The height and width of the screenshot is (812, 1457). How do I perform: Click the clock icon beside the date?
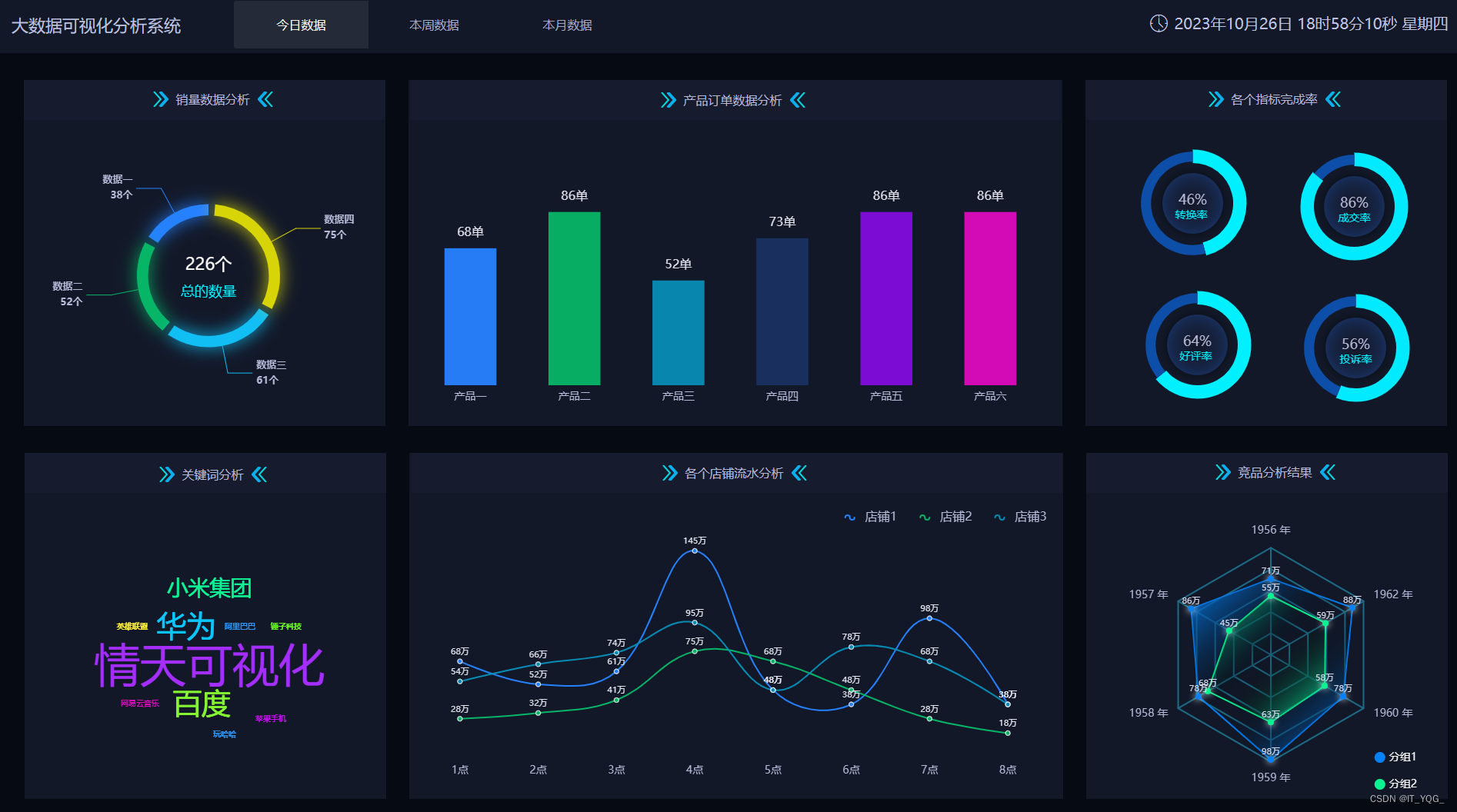[x=1159, y=24]
